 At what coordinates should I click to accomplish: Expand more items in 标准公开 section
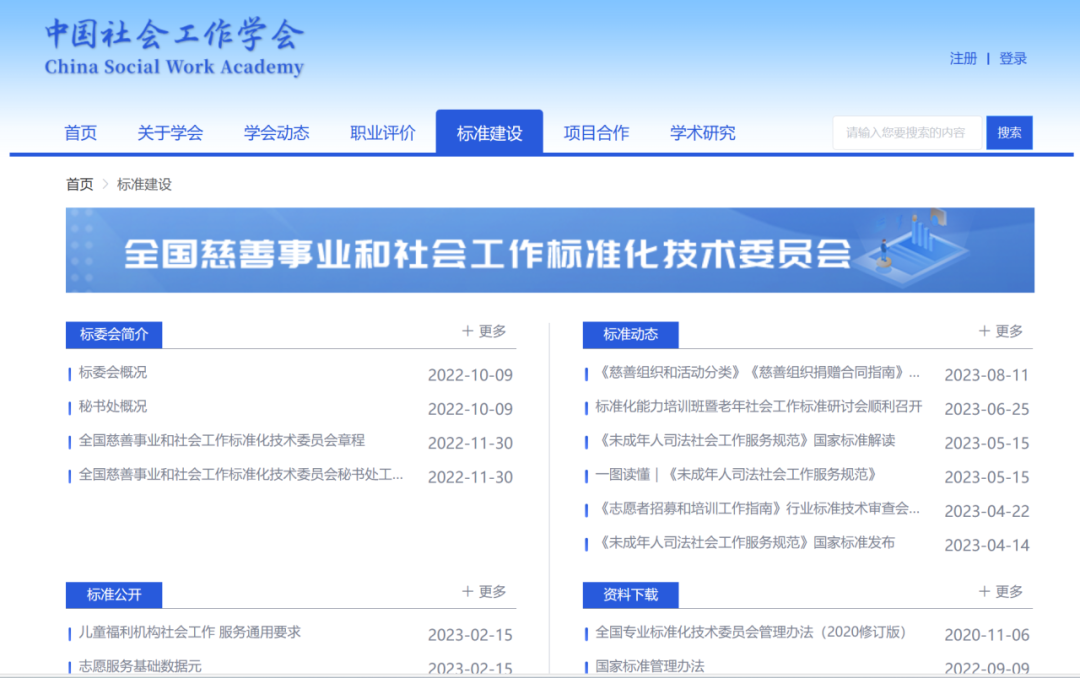point(484,591)
